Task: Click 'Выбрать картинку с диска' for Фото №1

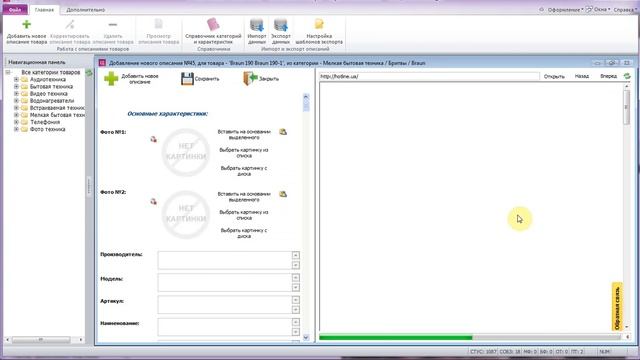Action: [x=244, y=171]
